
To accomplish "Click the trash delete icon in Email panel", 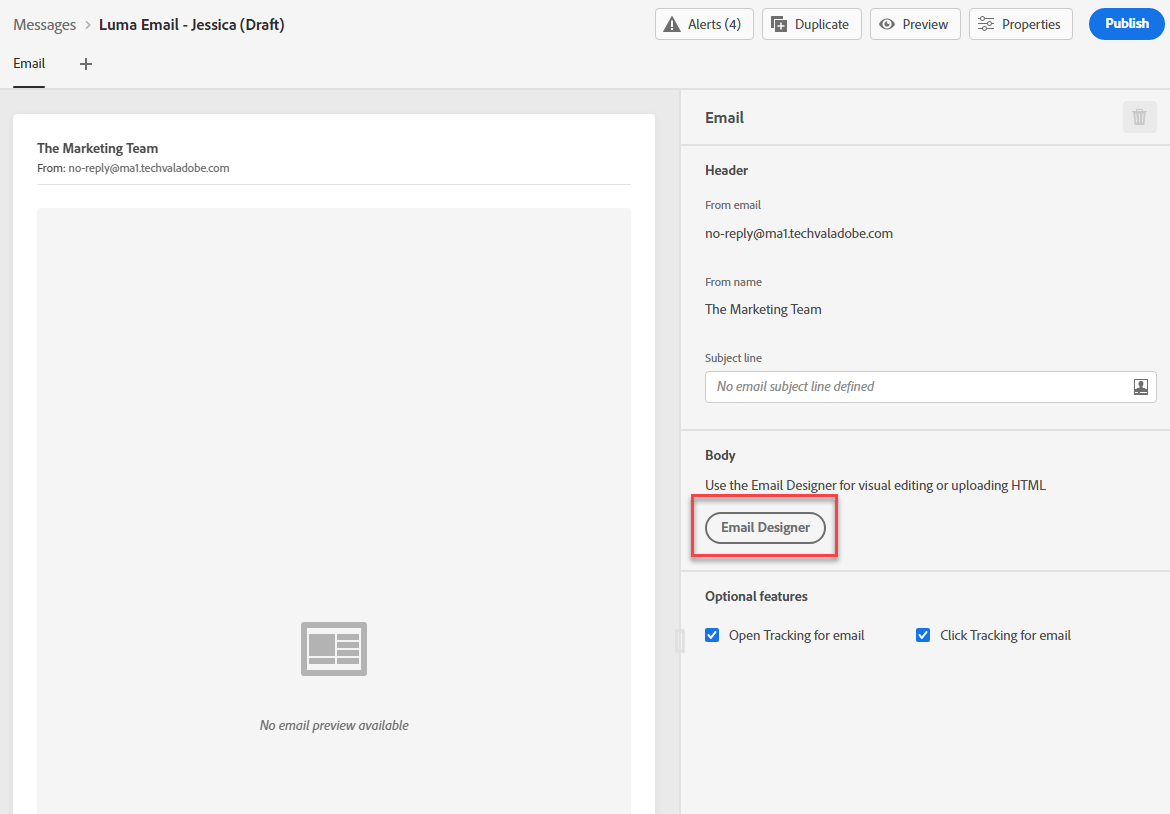I will pos(1139,117).
